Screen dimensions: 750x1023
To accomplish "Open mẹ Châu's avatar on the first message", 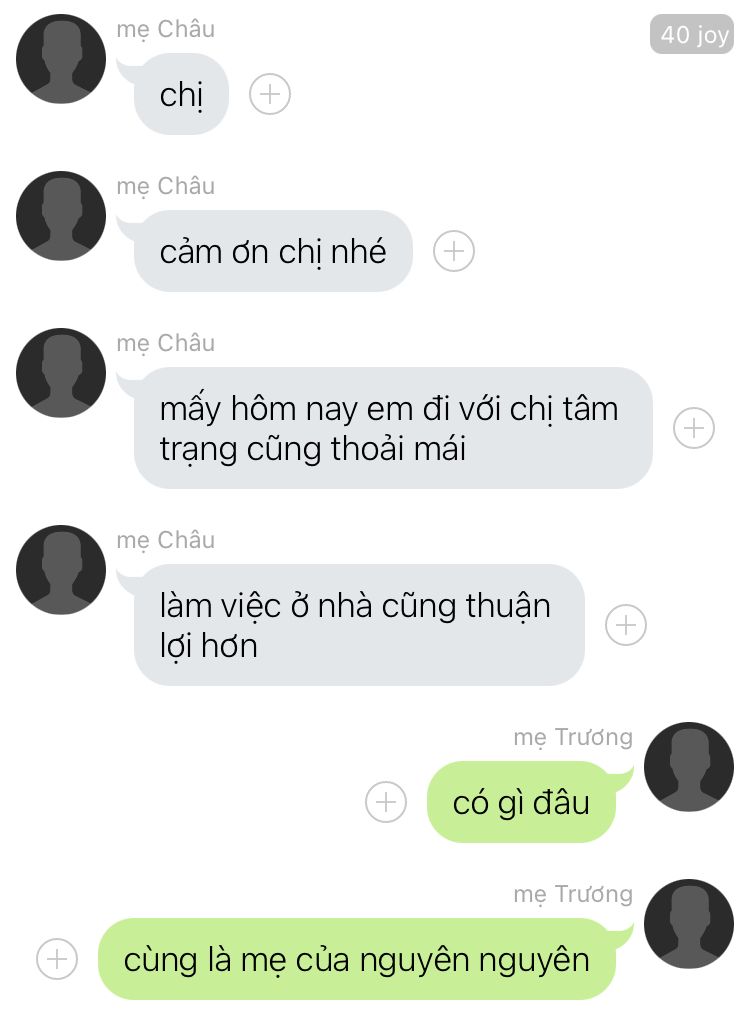I will [61, 59].
